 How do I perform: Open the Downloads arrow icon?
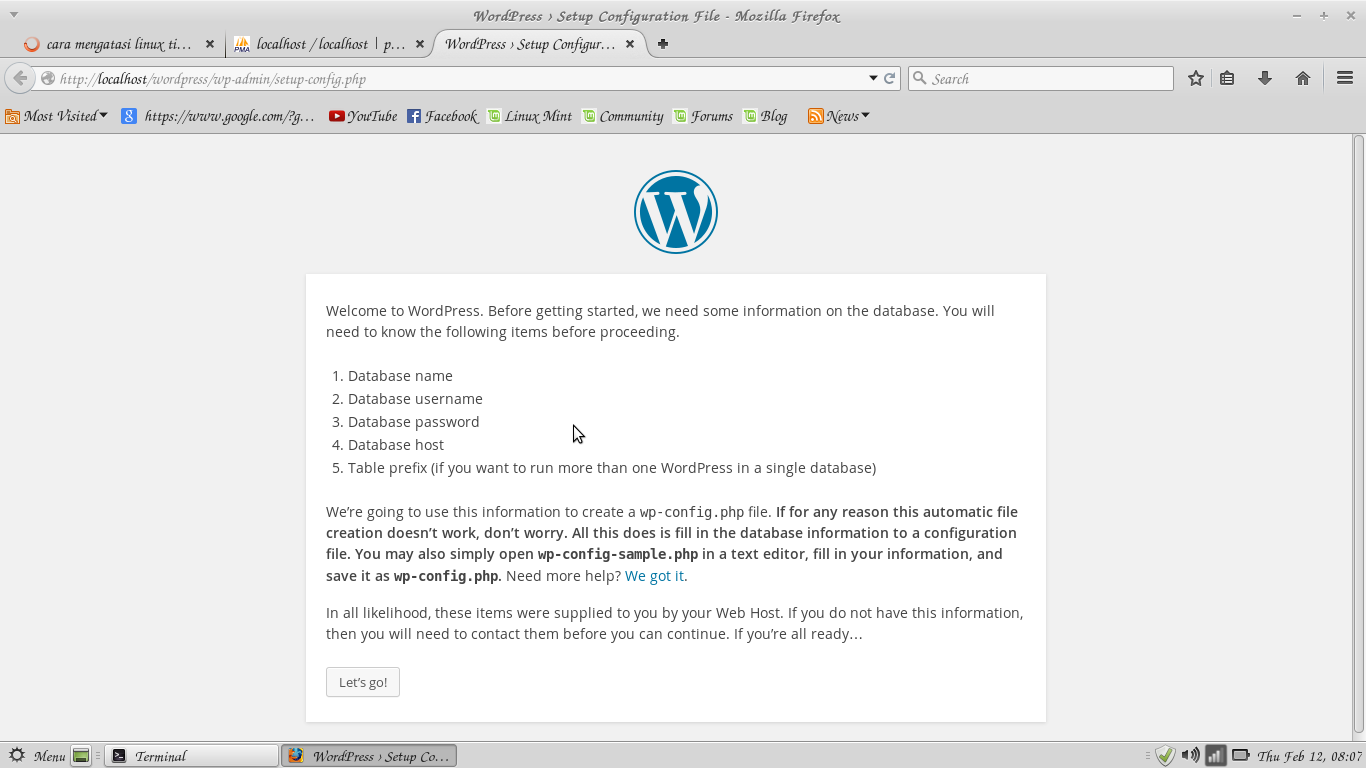(x=1265, y=78)
